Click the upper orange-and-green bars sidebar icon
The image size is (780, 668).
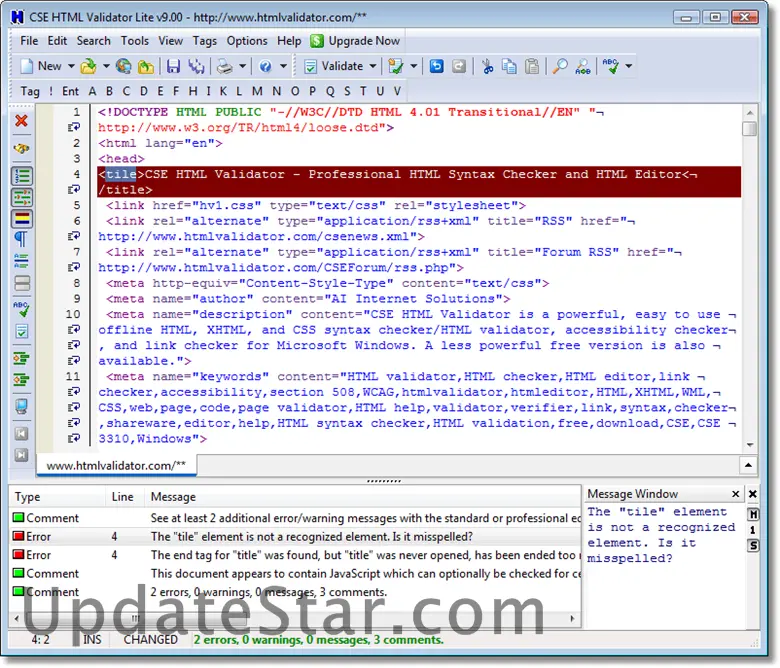pyautogui.click(x=21, y=358)
